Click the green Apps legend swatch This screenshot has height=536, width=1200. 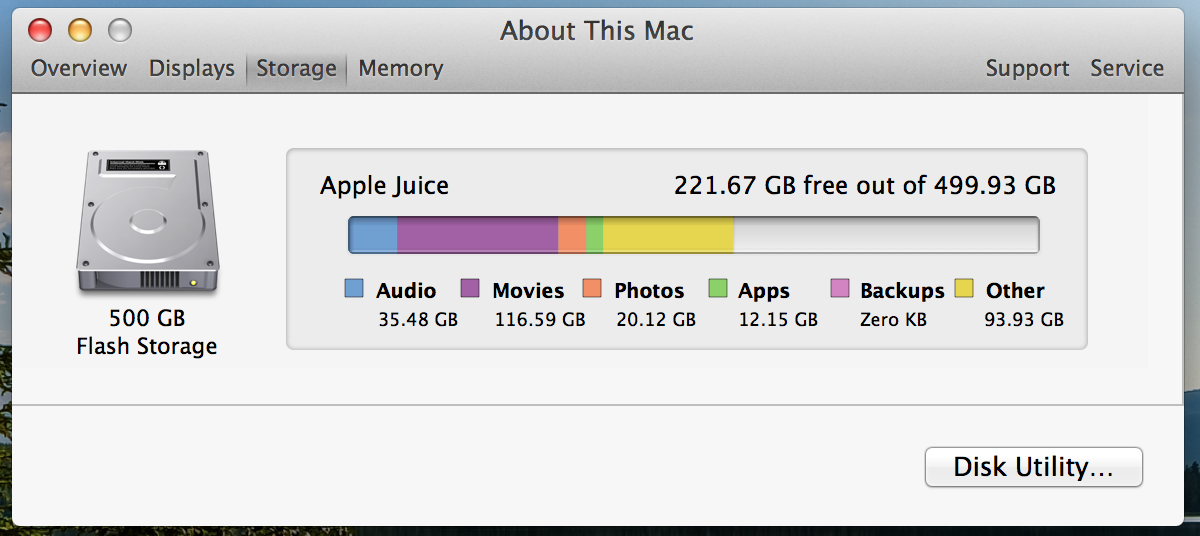tap(717, 289)
